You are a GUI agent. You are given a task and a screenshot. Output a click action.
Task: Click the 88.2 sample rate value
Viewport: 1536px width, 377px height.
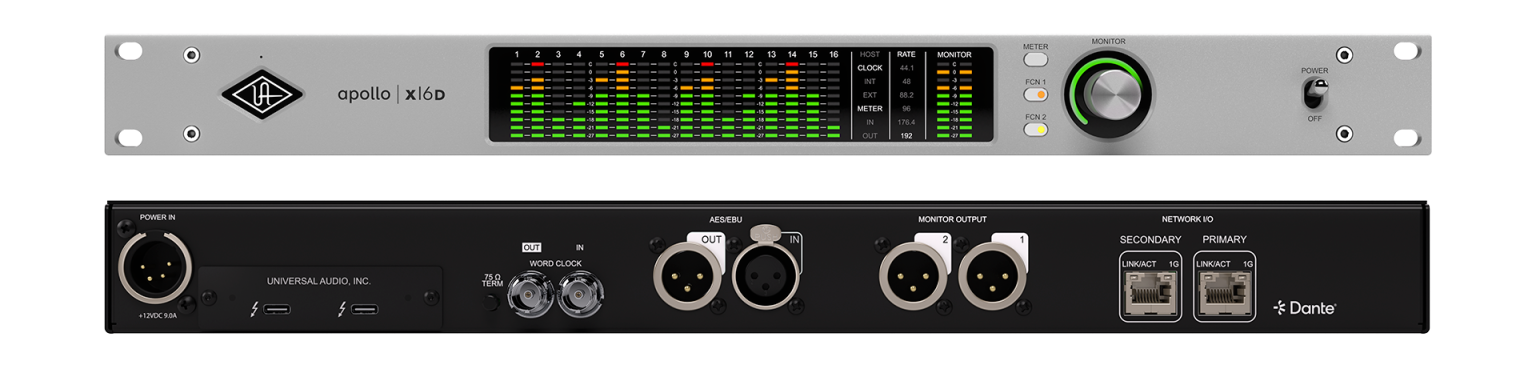(906, 95)
